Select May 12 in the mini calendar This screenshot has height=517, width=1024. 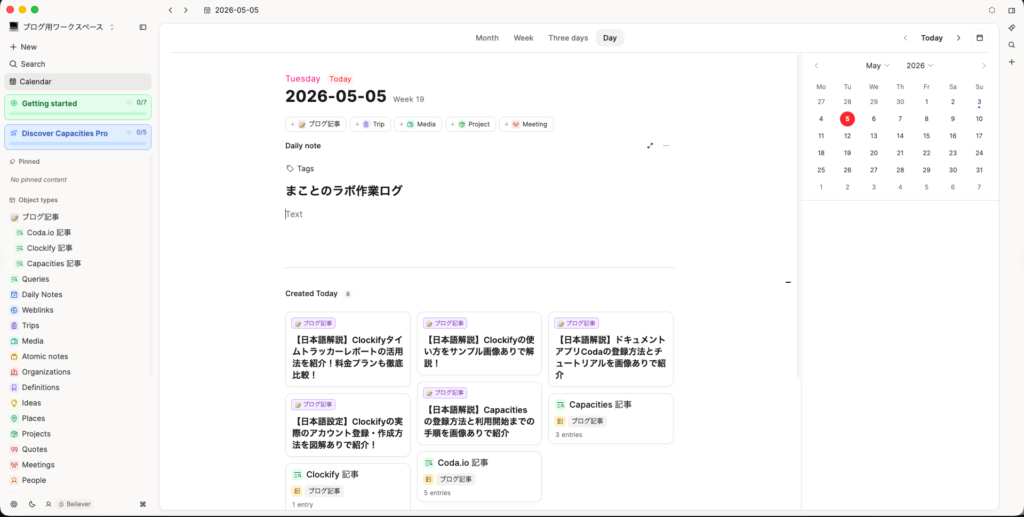pos(847,136)
